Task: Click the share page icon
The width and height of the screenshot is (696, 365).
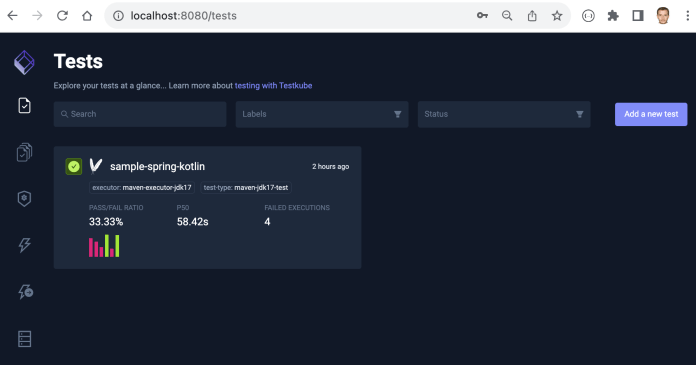Action: 532,16
